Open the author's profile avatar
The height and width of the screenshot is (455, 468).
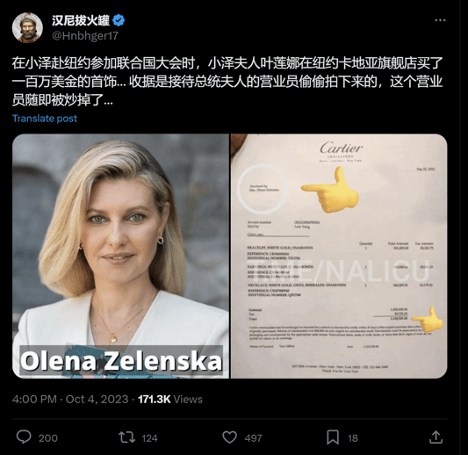(x=27, y=28)
